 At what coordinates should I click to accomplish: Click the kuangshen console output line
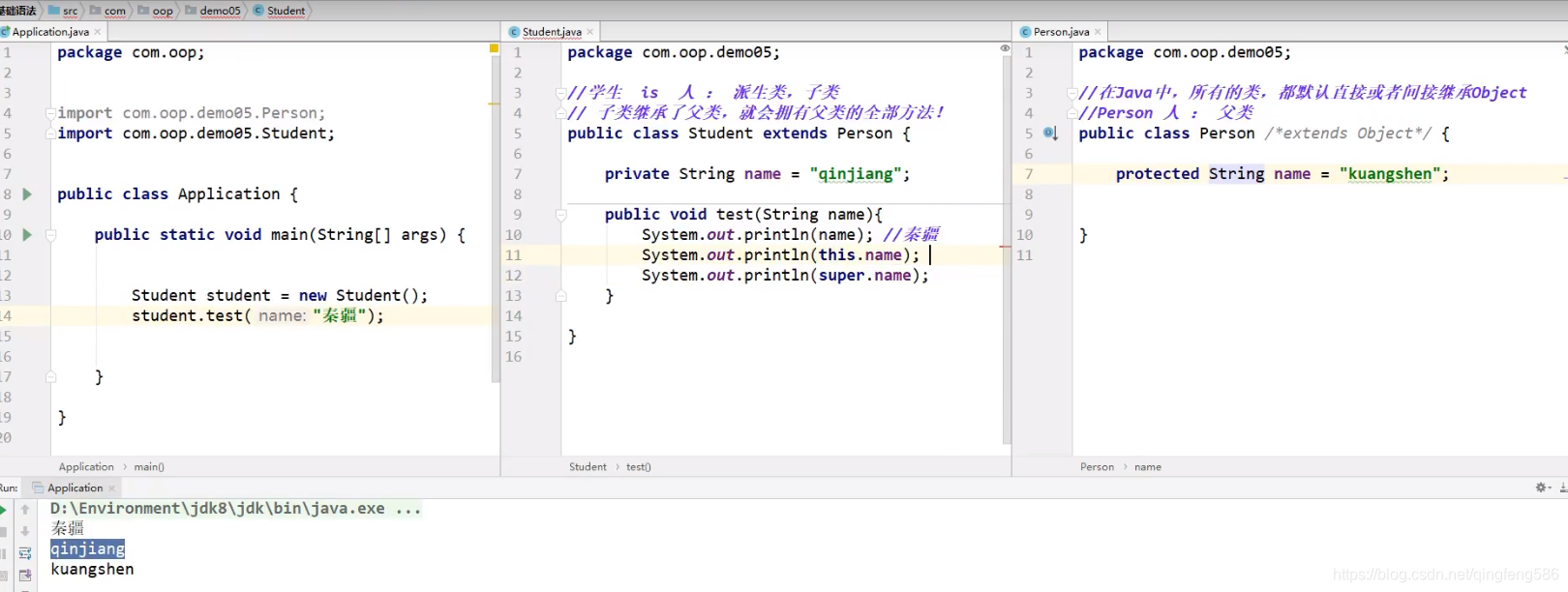point(92,570)
